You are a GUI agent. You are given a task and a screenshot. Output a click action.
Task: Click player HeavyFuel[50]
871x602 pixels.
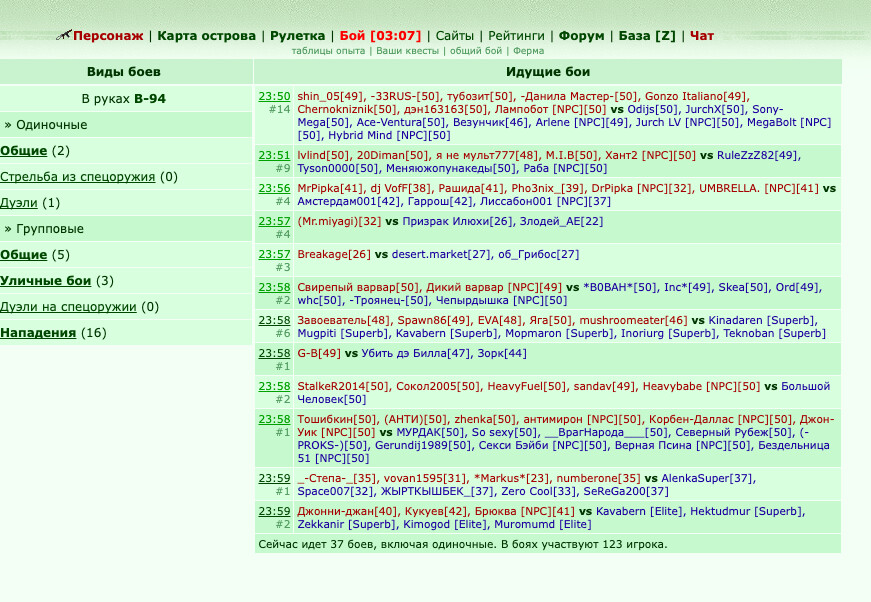526,386
